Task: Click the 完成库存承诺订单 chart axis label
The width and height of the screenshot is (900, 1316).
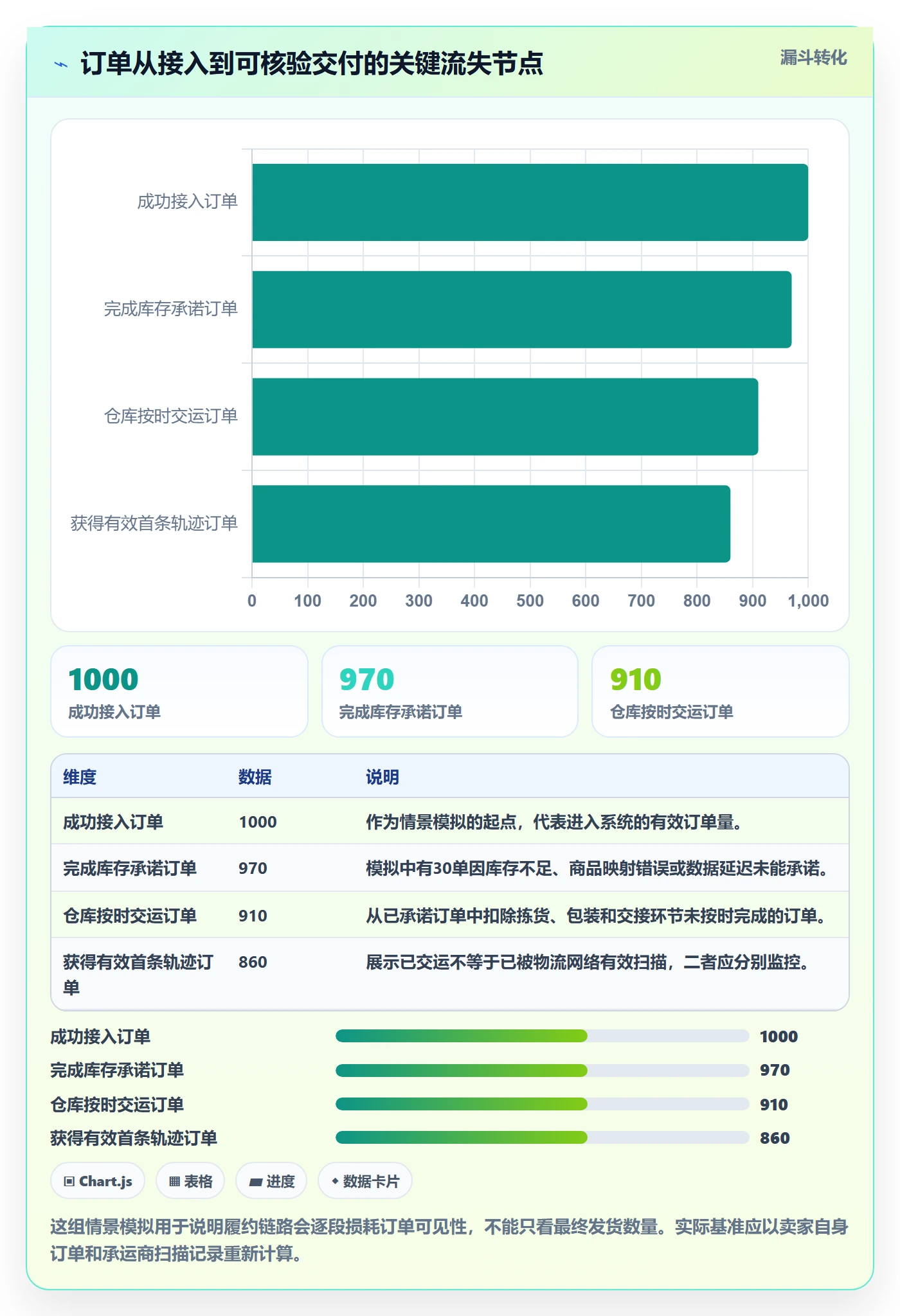Action: pyautogui.click(x=170, y=309)
